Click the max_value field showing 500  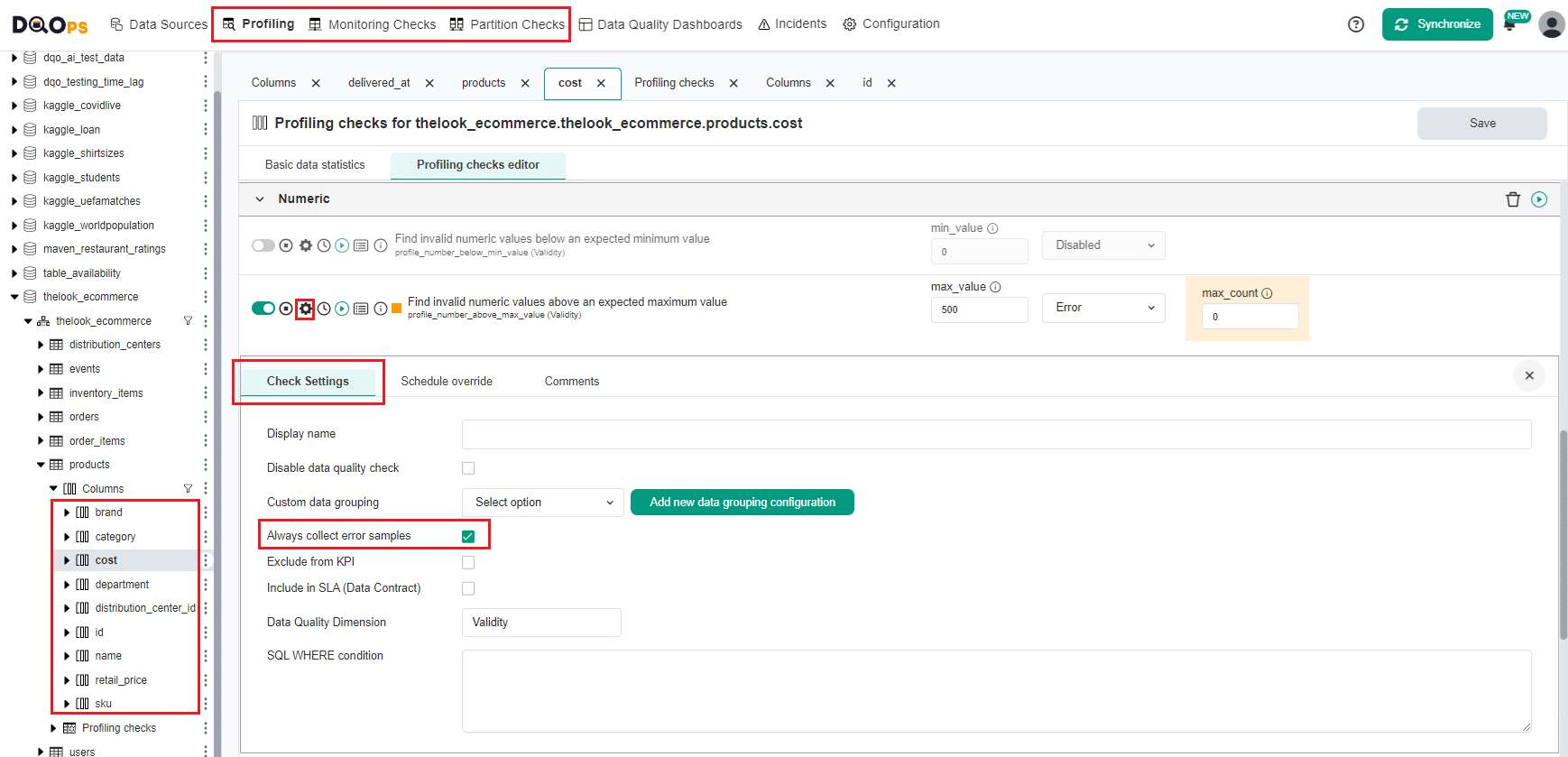point(980,309)
